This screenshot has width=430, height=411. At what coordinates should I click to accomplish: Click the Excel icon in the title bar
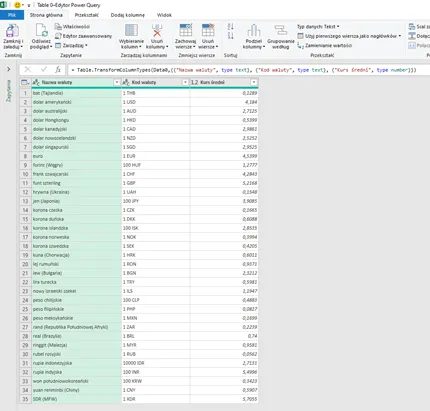(x=4, y=5)
